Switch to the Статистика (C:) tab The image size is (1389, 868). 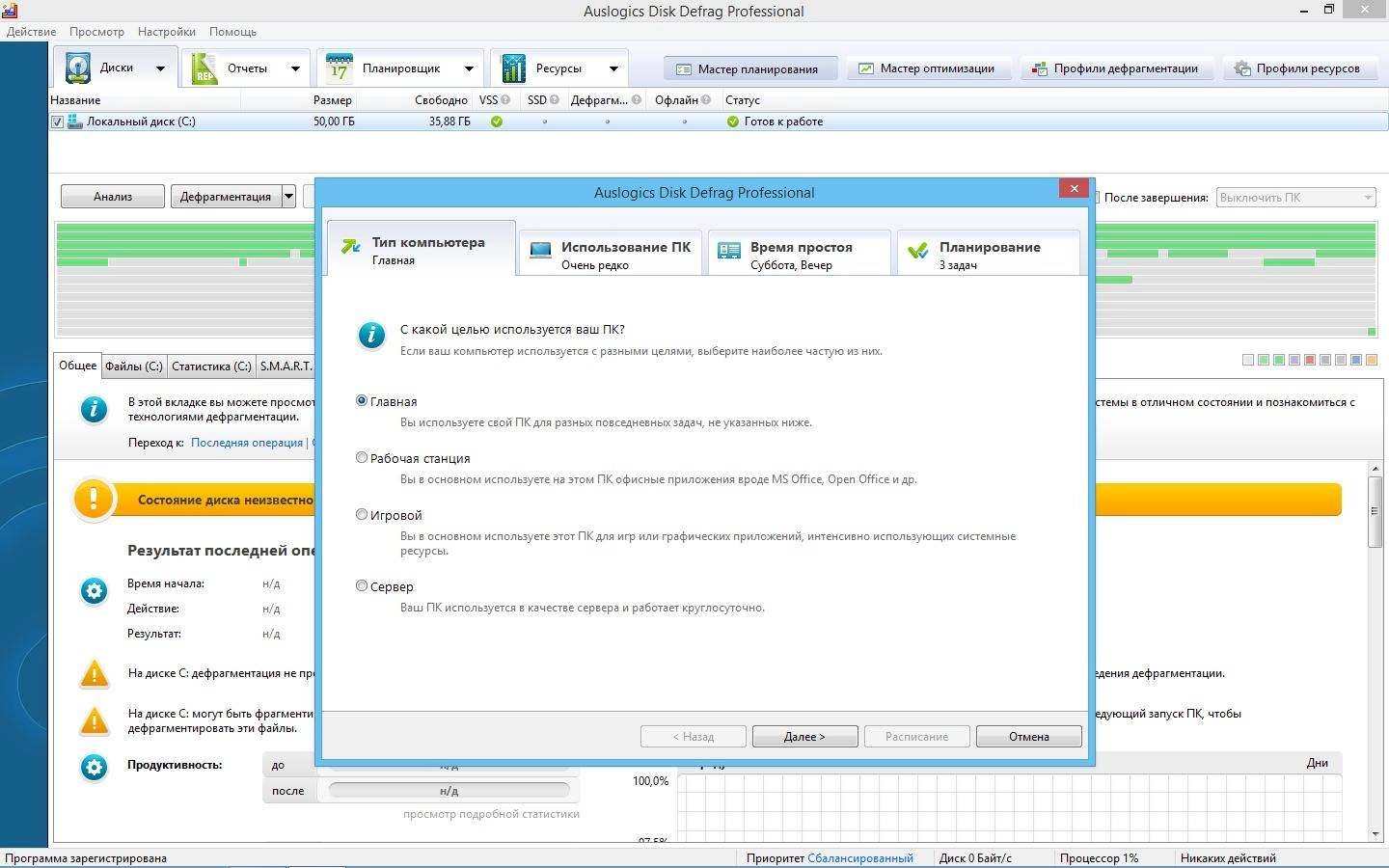211,366
